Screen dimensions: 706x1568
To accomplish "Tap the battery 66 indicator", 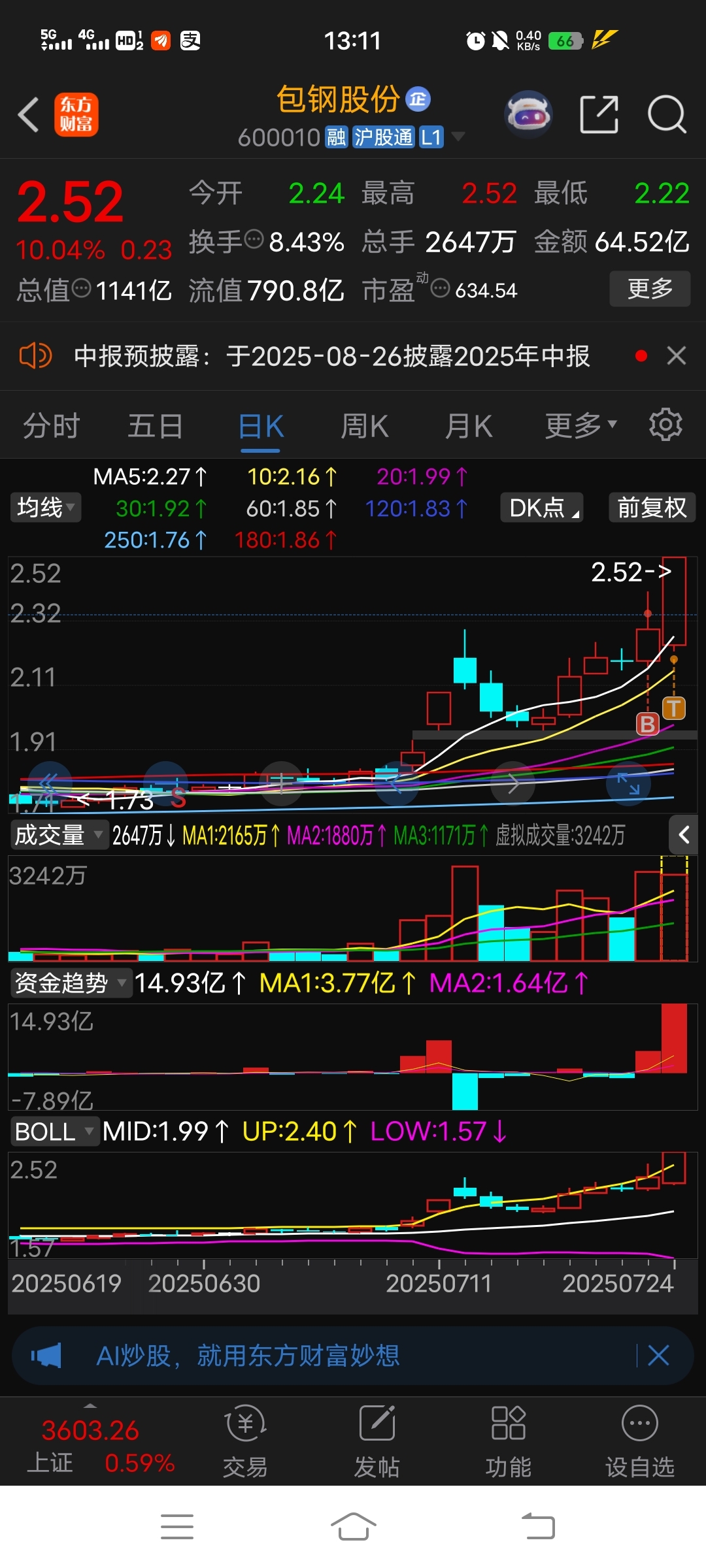I will tap(565, 41).
